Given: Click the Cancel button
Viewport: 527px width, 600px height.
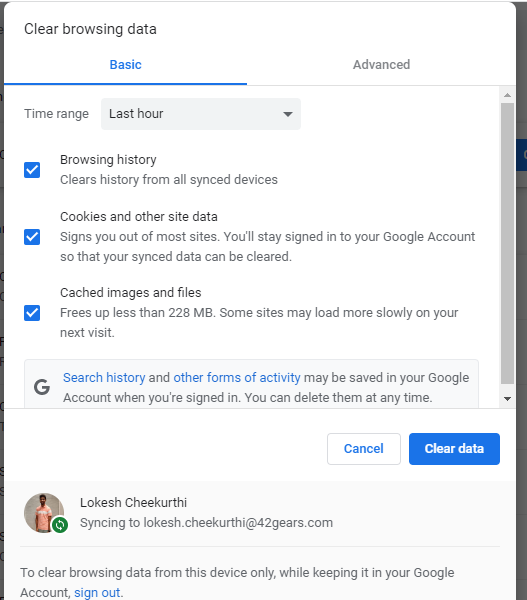Looking at the screenshot, I should click(364, 449).
